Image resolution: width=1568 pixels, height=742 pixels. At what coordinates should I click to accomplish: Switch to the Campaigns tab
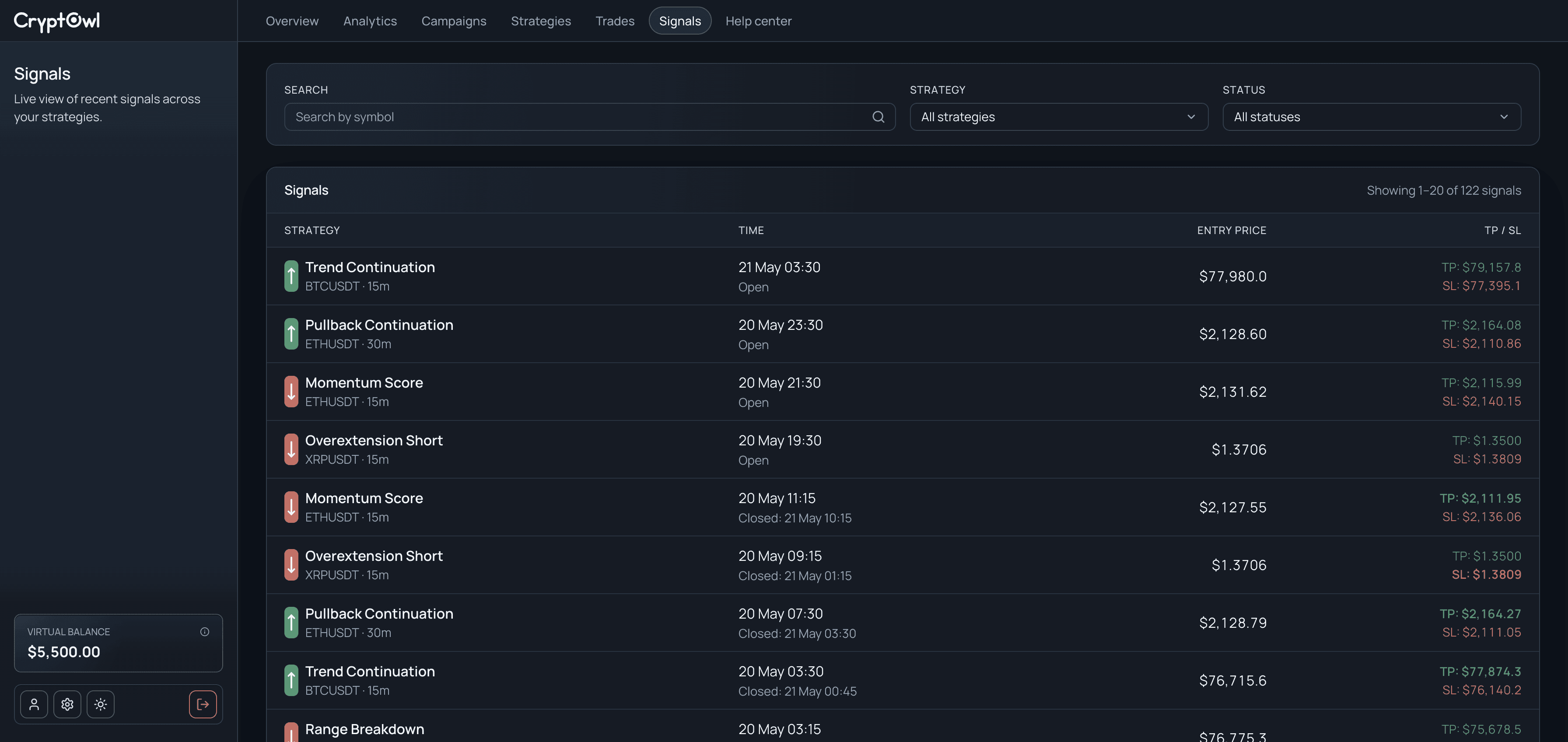coord(454,21)
